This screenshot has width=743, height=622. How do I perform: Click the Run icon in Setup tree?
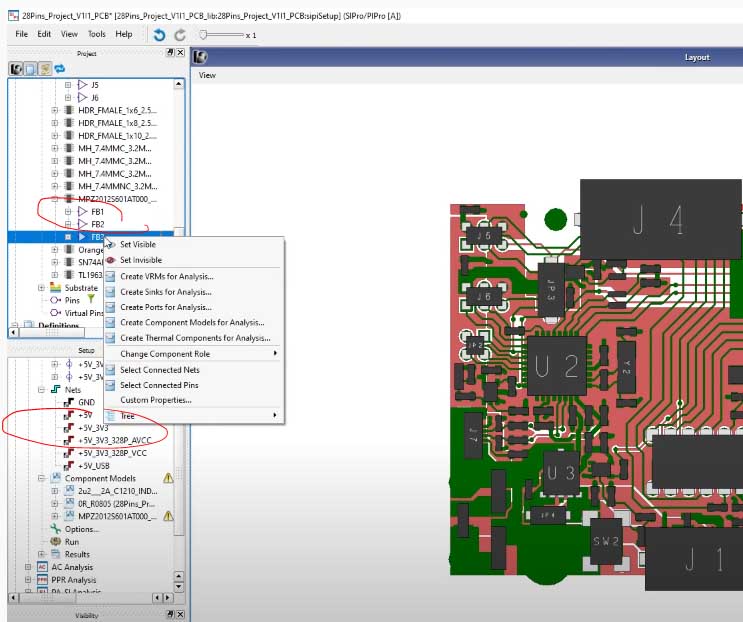tap(57, 541)
